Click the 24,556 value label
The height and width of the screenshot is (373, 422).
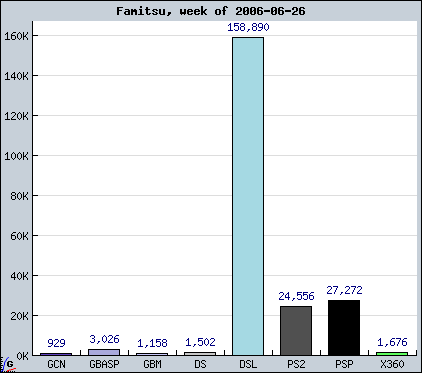tap(296, 296)
